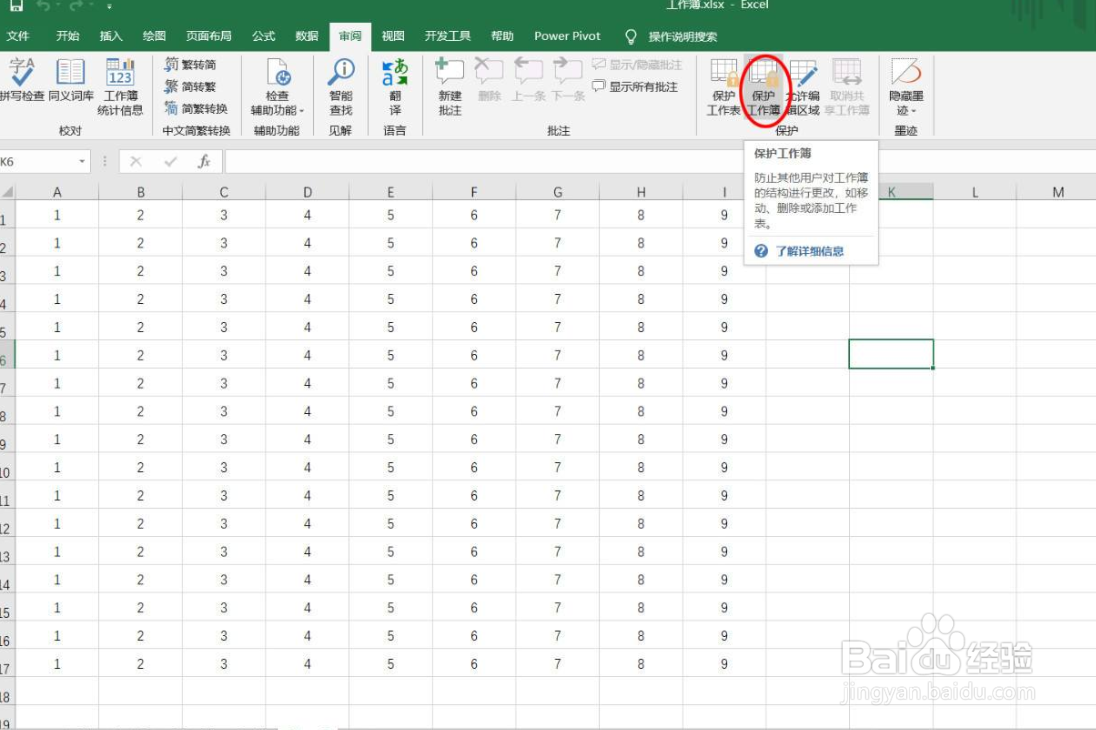Select column G header

click(557, 192)
